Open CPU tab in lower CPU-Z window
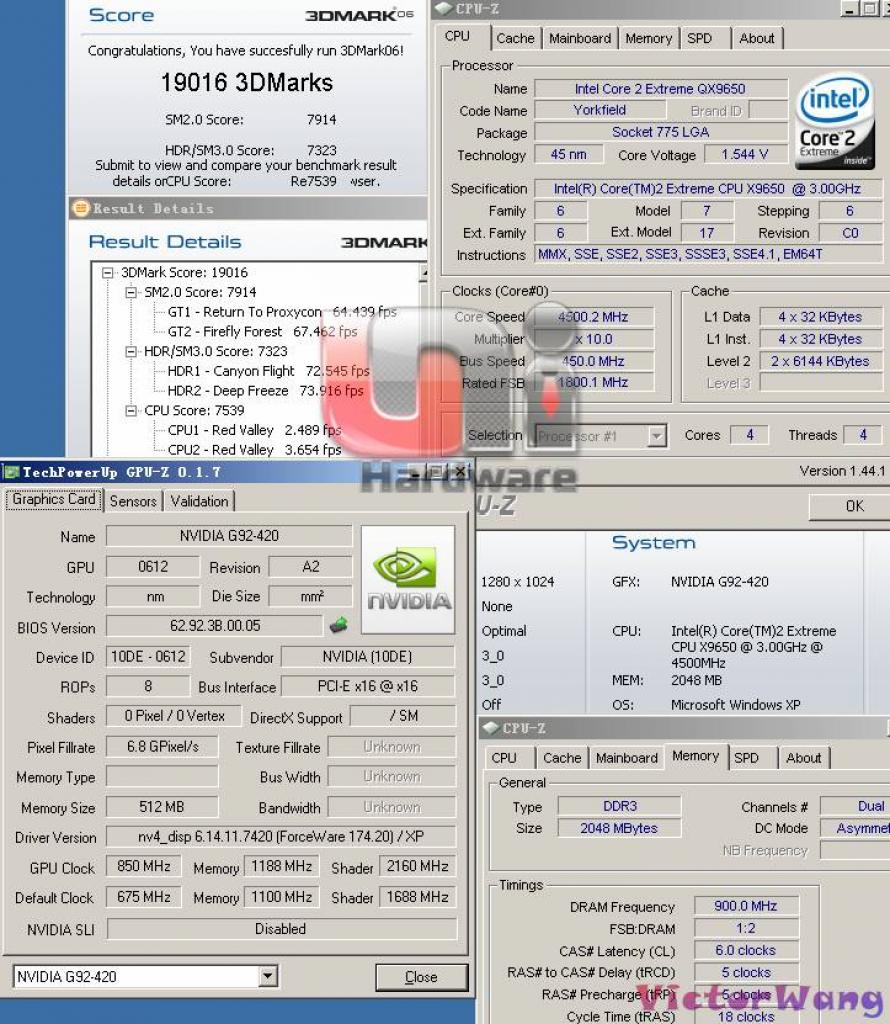Viewport: 890px width, 1024px height. tap(503, 758)
